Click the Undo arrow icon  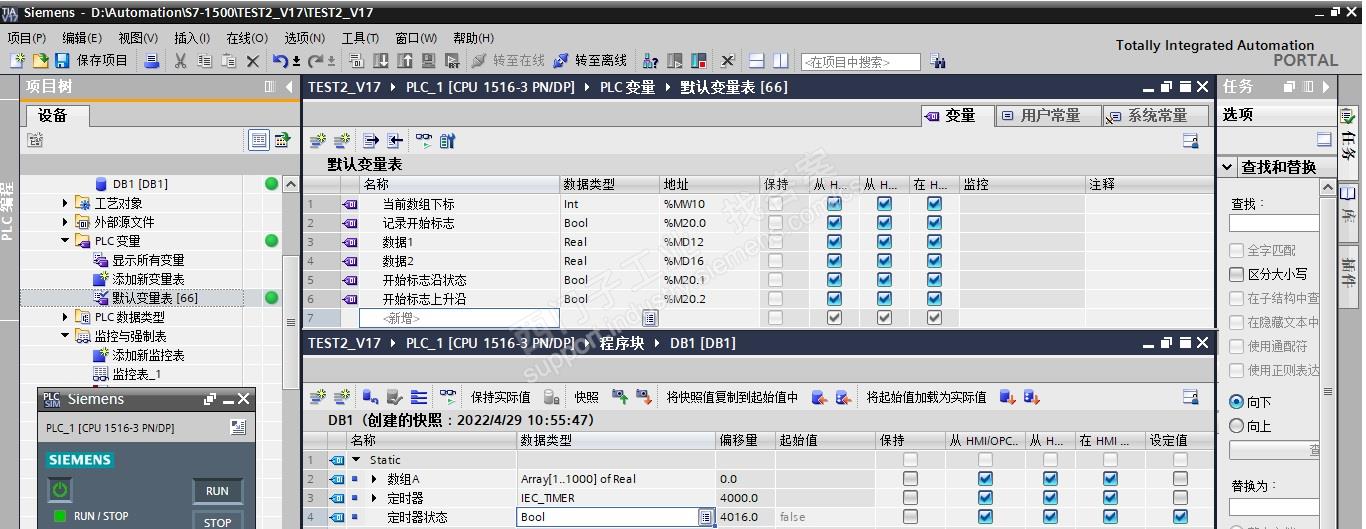point(281,60)
